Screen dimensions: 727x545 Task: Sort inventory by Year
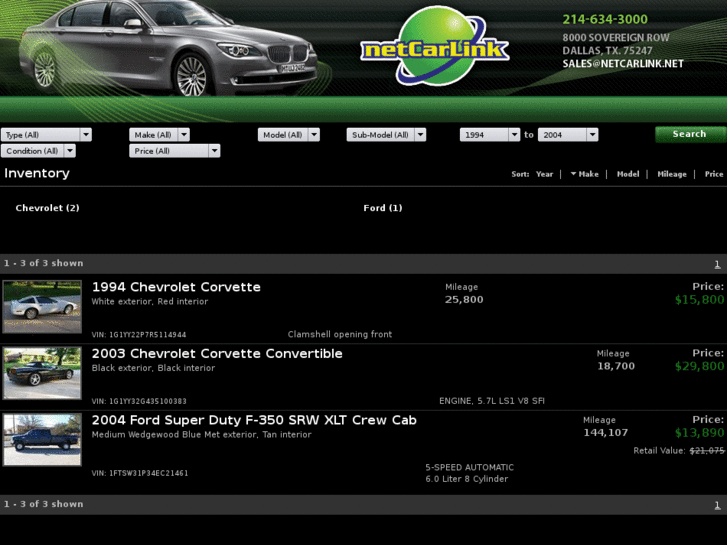click(544, 174)
